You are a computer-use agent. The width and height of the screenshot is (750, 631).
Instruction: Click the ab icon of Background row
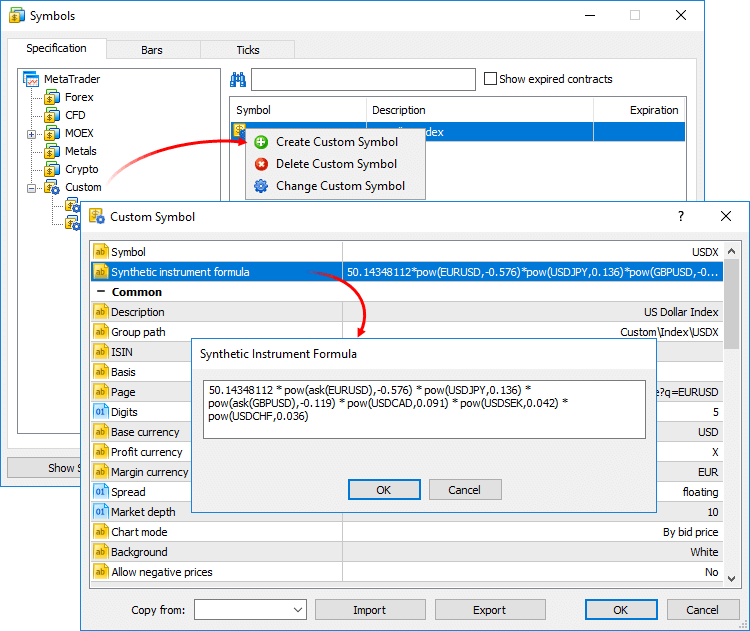(100, 552)
